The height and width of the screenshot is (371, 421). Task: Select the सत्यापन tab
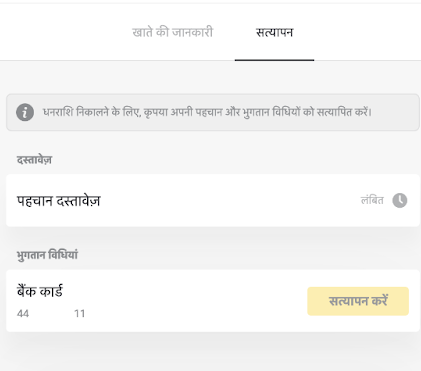click(x=274, y=32)
